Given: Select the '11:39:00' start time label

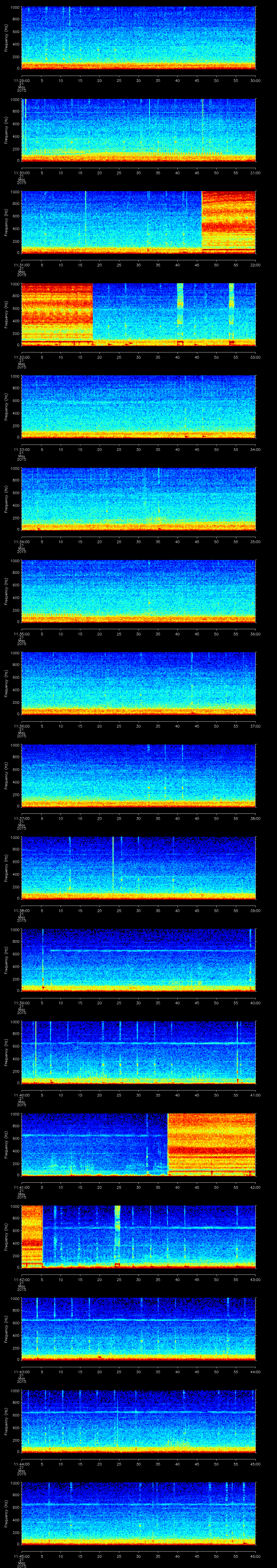Looking at the screenshot, I should coord(21,1003).
